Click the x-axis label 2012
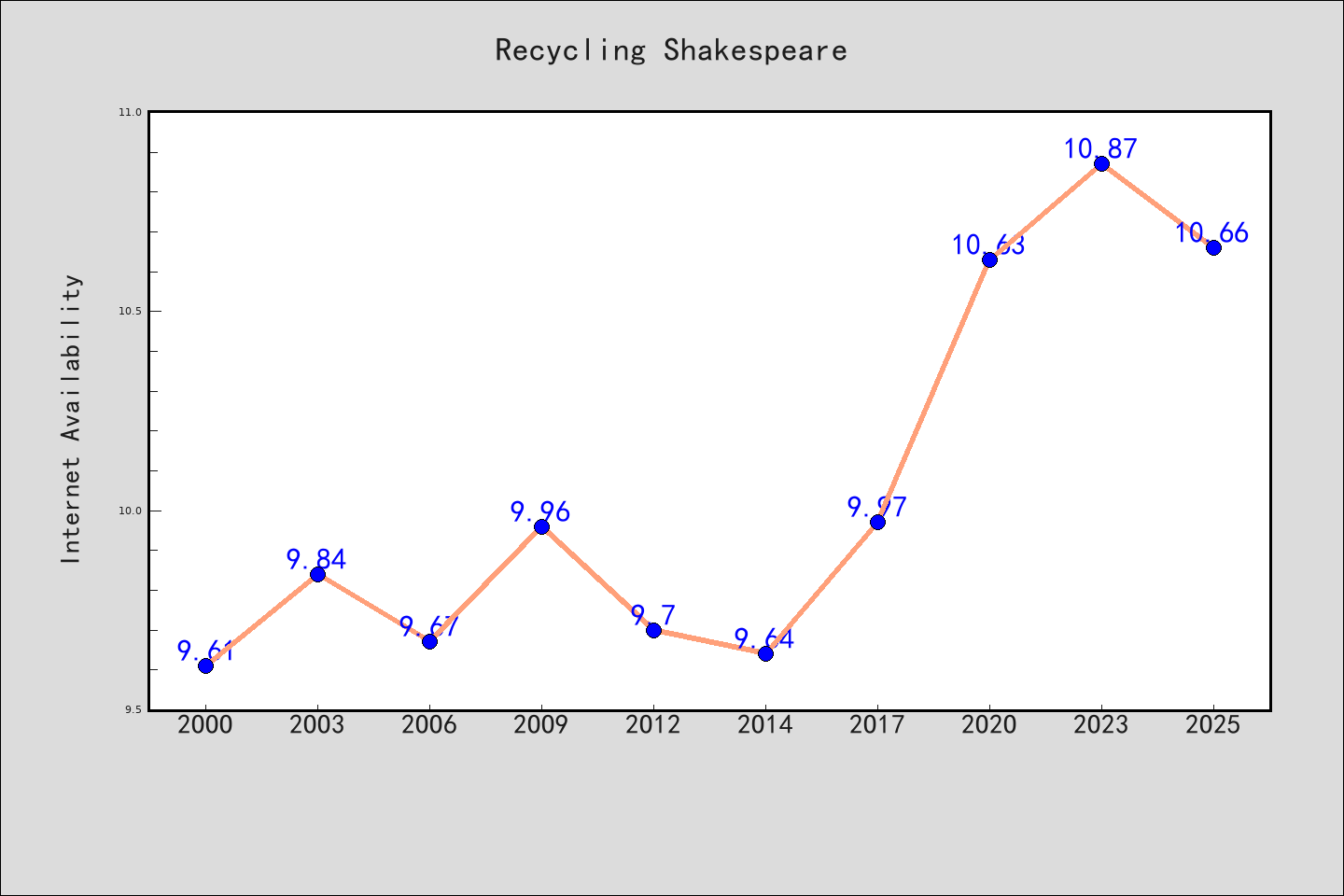This screenshot has width=1344, height=896. pos(653,725)
